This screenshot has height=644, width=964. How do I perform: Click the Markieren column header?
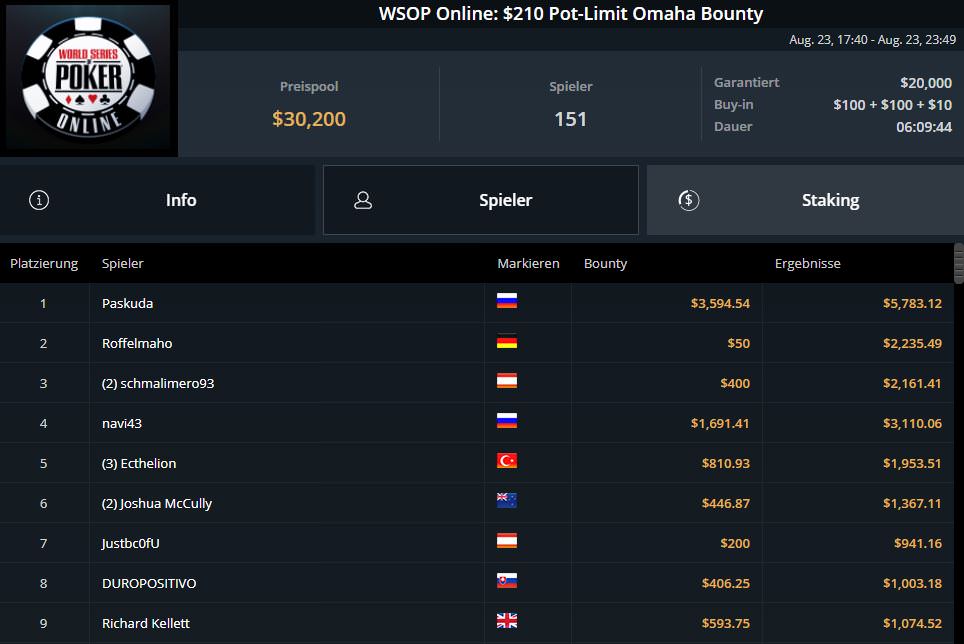pyautogui.click(x=528, y=264)
